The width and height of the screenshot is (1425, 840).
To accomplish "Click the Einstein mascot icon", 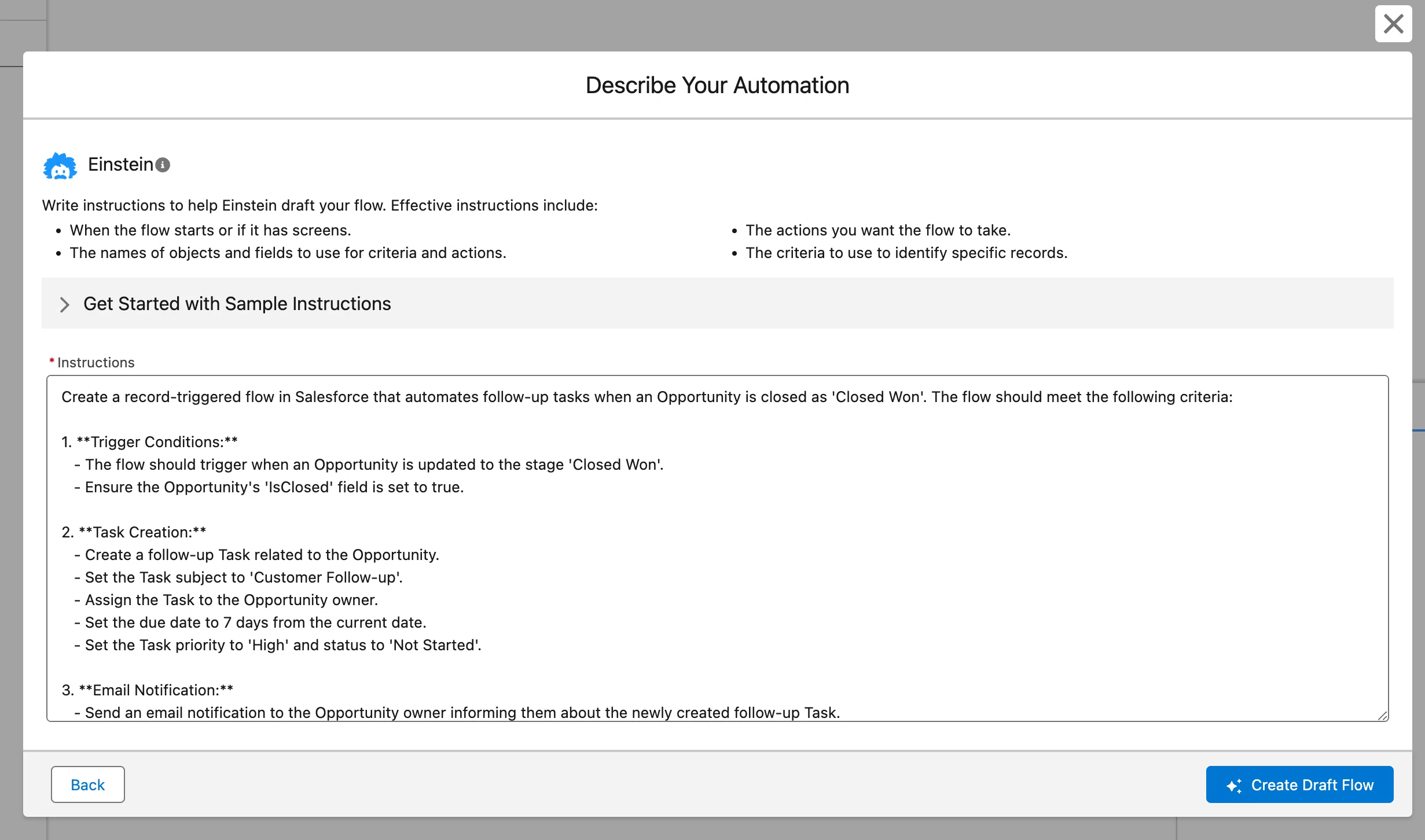I will point(60,166).
